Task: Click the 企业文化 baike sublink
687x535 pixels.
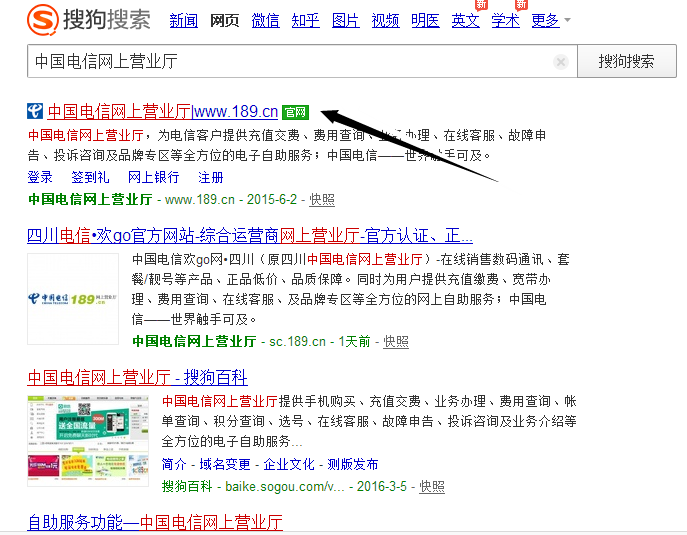Action: 289,464
